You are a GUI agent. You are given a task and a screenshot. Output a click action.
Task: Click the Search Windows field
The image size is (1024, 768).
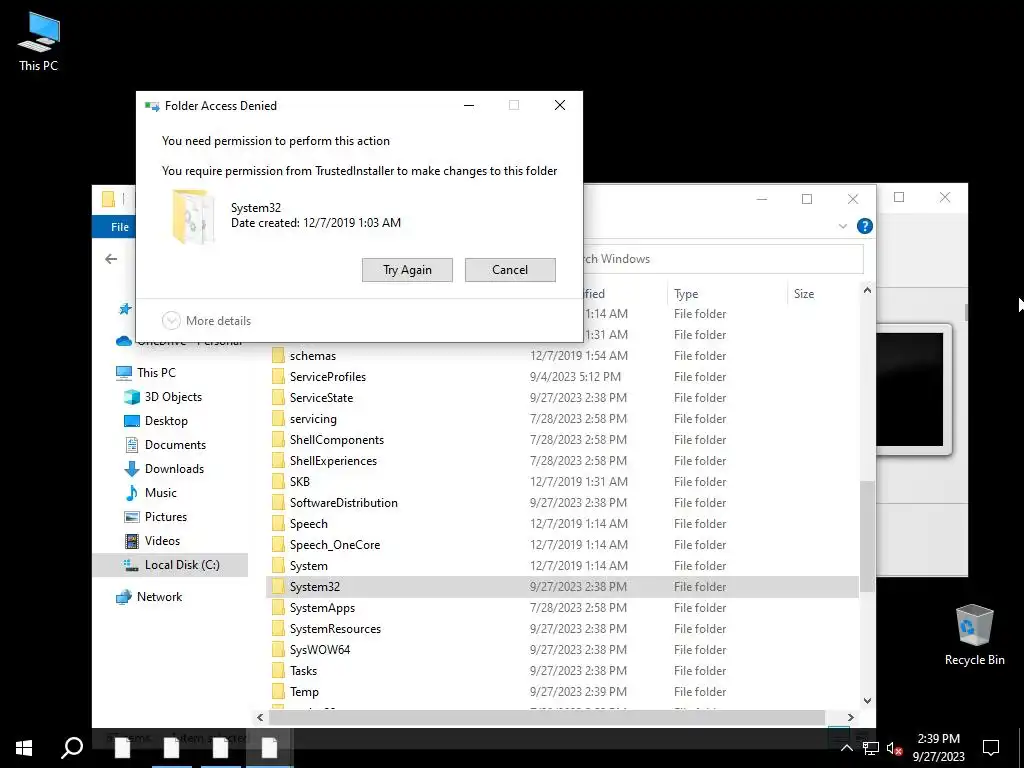pyautogui.click(x=722, y=259)
